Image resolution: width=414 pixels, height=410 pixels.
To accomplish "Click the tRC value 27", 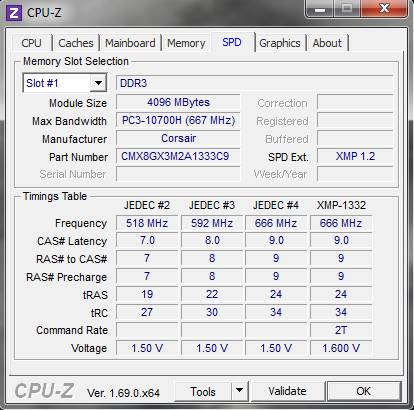I will coord(147,312).
